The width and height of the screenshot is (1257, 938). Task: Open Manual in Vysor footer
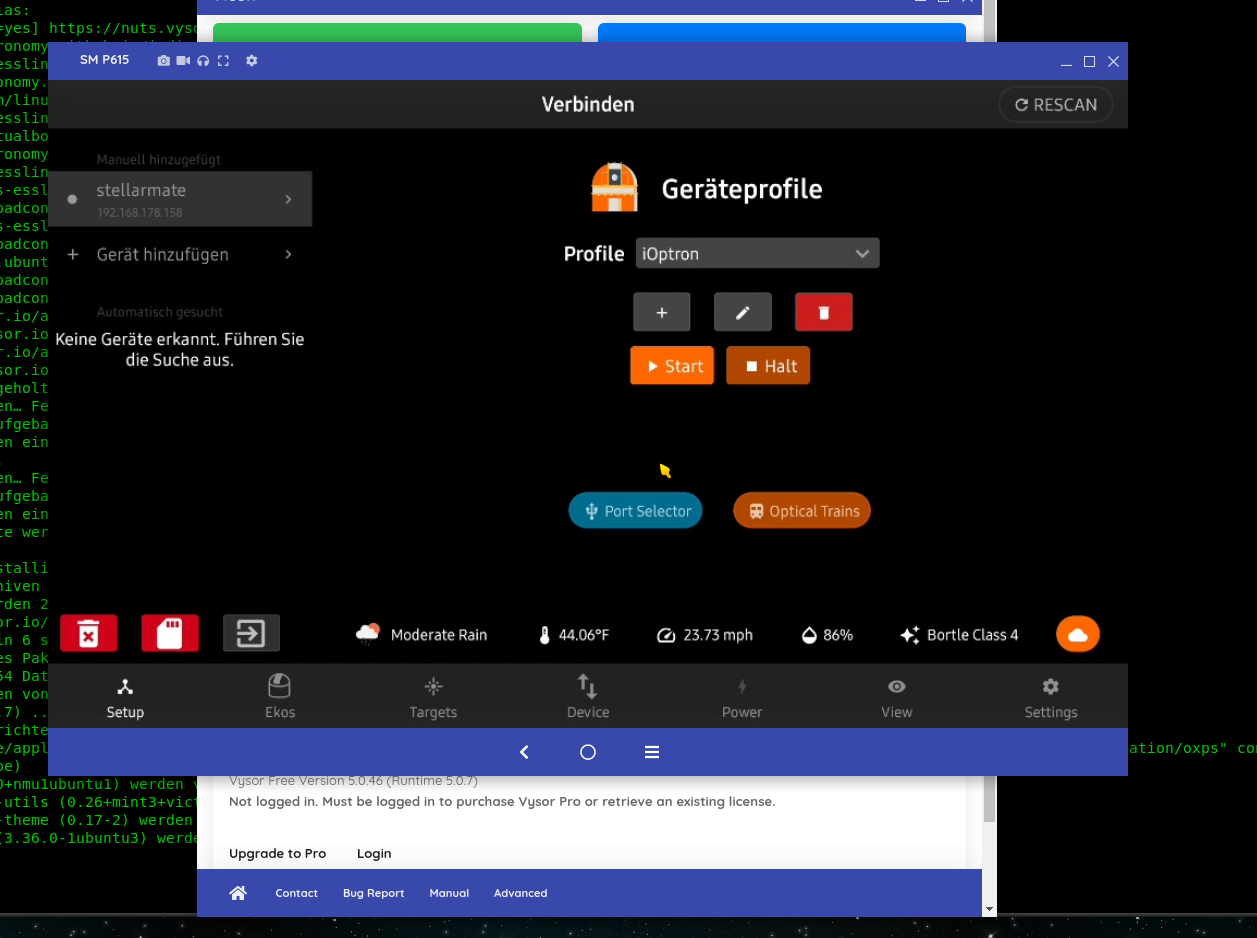pos(449,893)
